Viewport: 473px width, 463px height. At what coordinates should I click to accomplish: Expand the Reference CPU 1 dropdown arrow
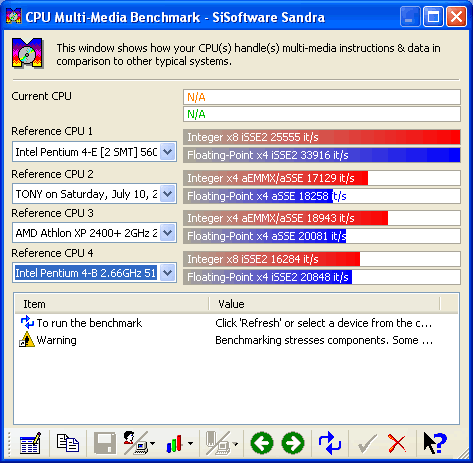(168, 152)
